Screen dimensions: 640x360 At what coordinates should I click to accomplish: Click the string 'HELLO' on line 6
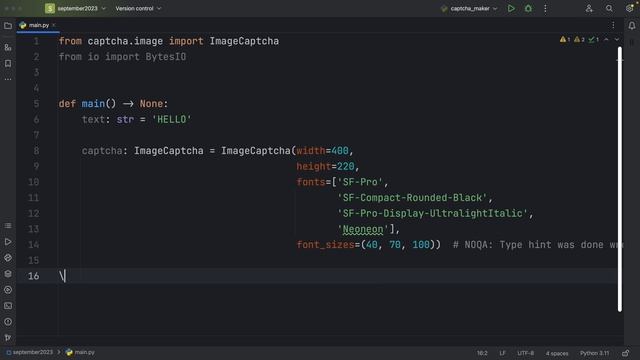click(171, 120)
